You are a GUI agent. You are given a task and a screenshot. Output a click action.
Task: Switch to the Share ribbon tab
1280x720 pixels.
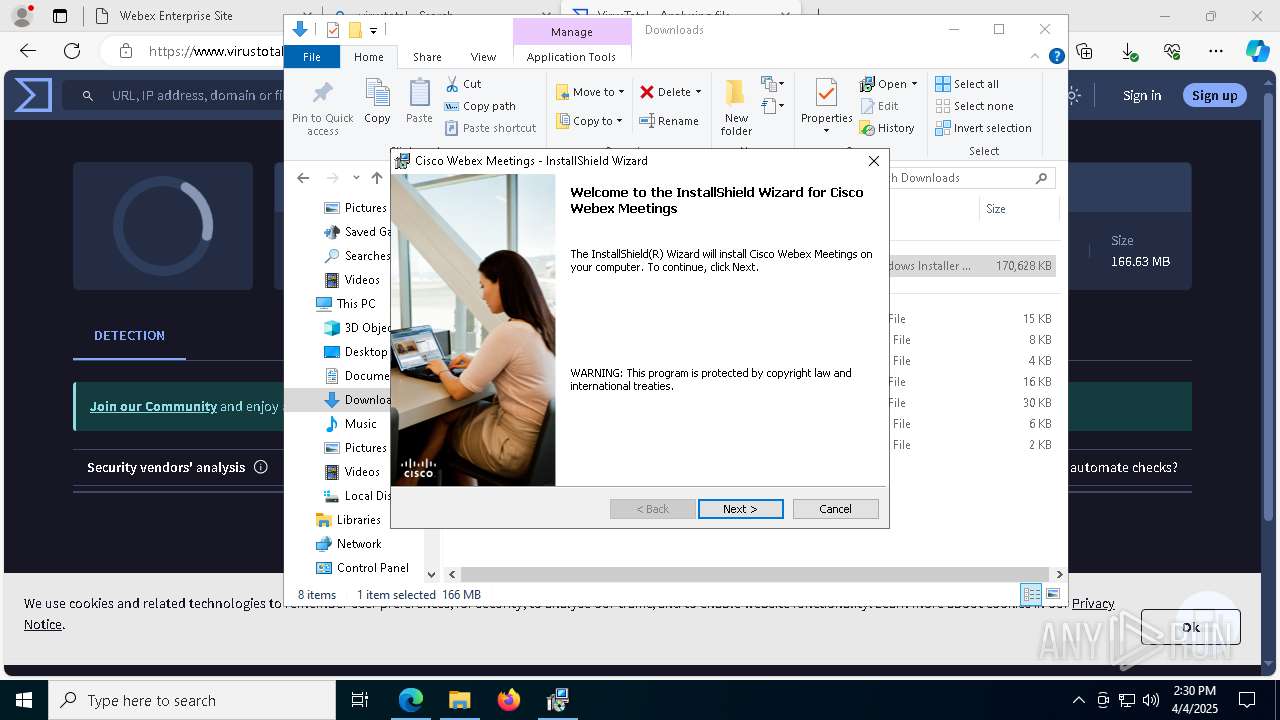pos(427,57)
